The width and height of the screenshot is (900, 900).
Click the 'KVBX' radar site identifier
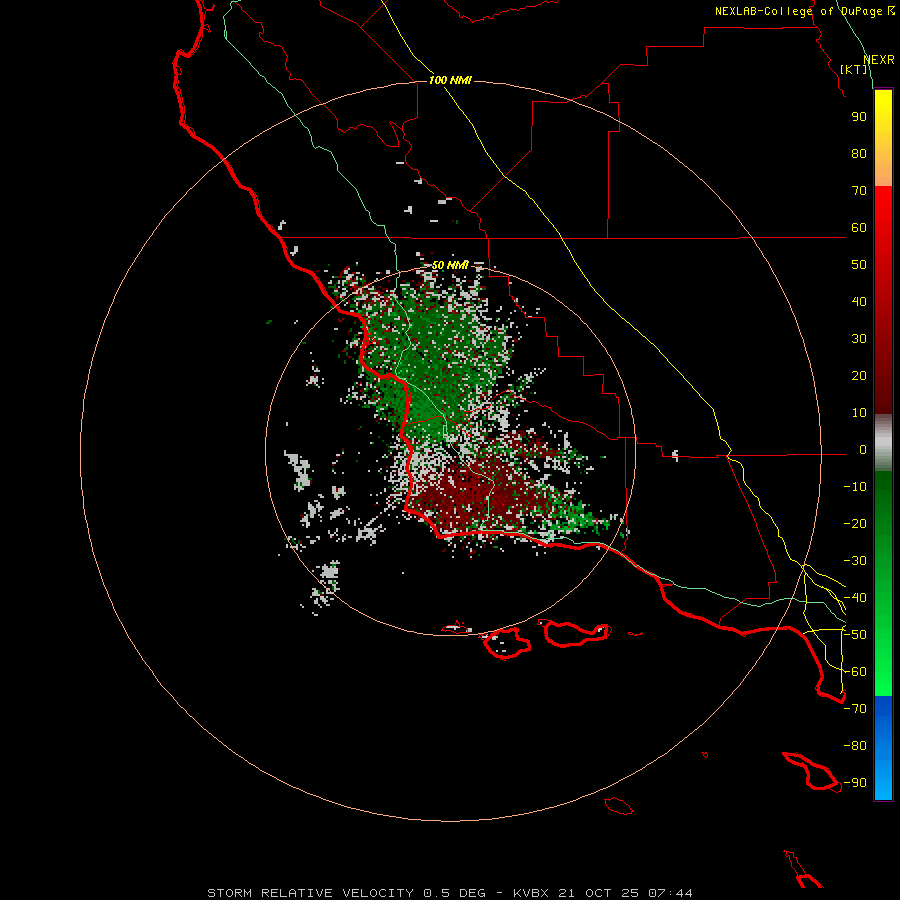(531, 893)
